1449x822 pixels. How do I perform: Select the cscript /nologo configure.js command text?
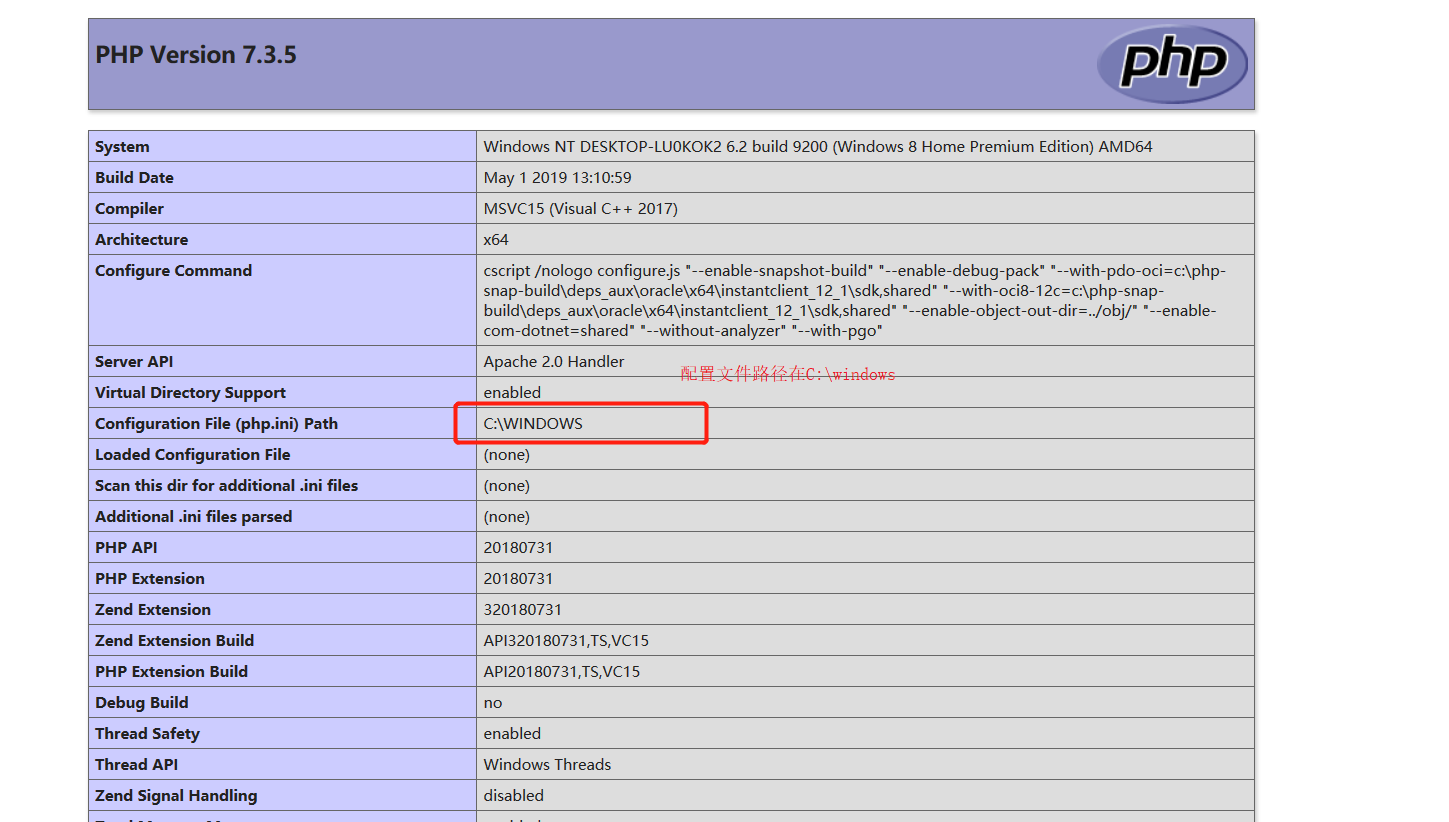[x=855, y=301]
